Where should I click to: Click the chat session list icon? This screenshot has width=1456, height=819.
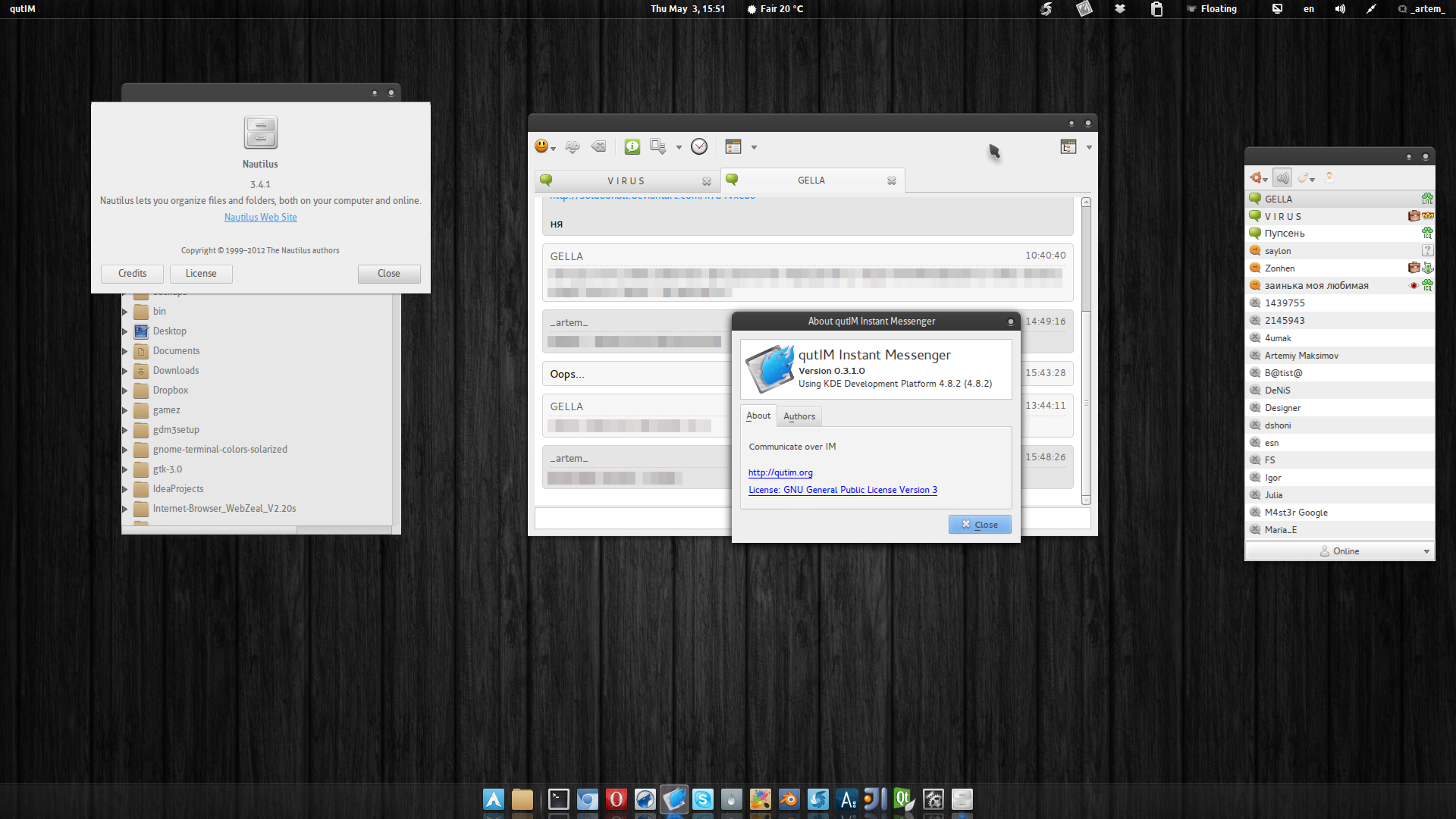pos(733,146)
